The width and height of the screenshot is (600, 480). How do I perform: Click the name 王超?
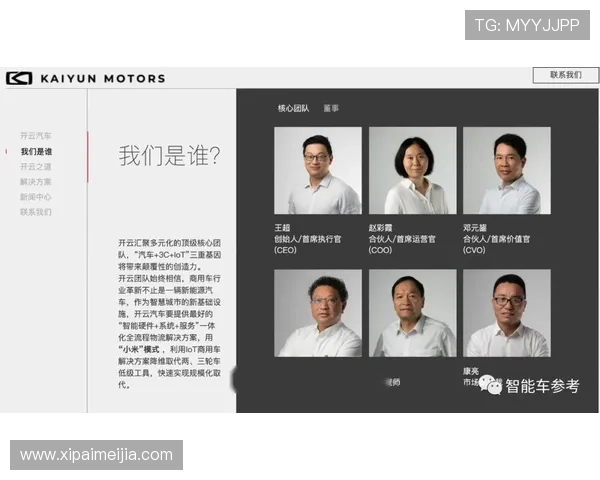[282, 228]
